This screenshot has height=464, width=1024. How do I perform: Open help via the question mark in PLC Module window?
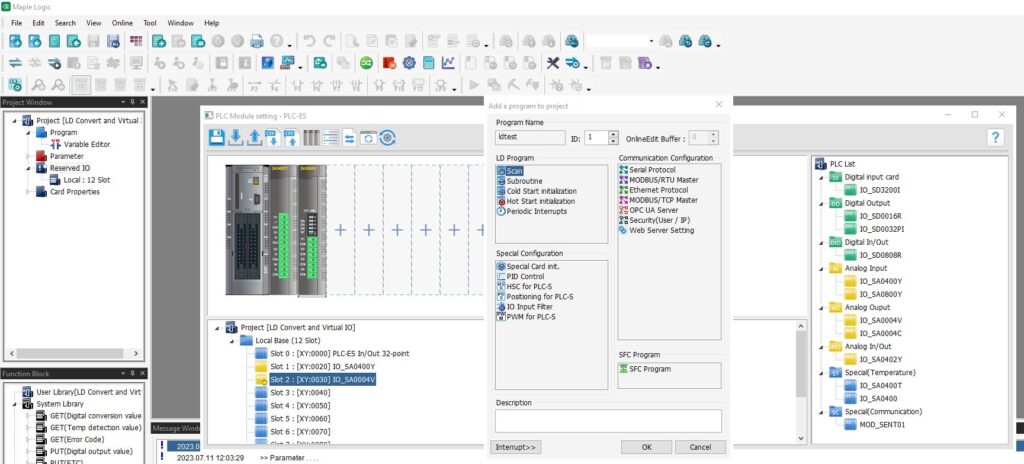coord(995,137)
